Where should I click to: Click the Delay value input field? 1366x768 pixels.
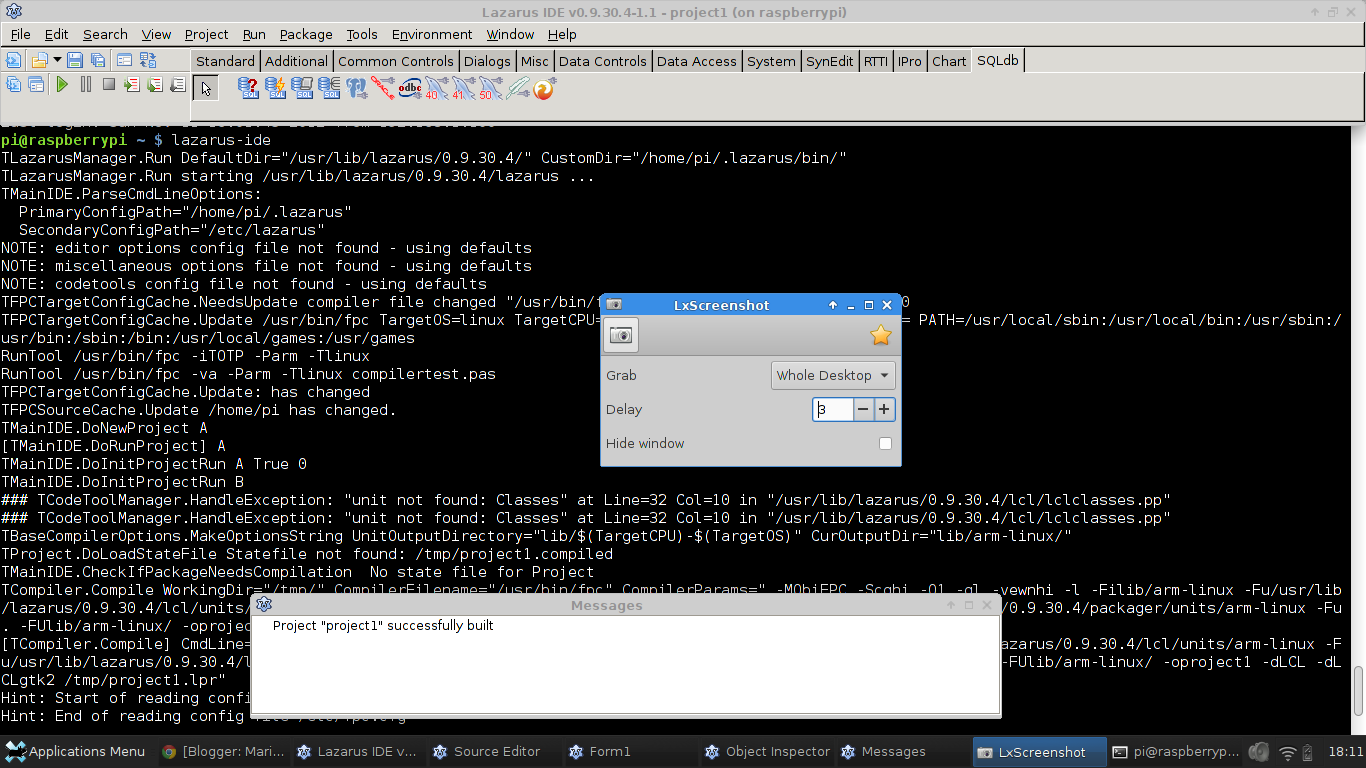(833, 409)
